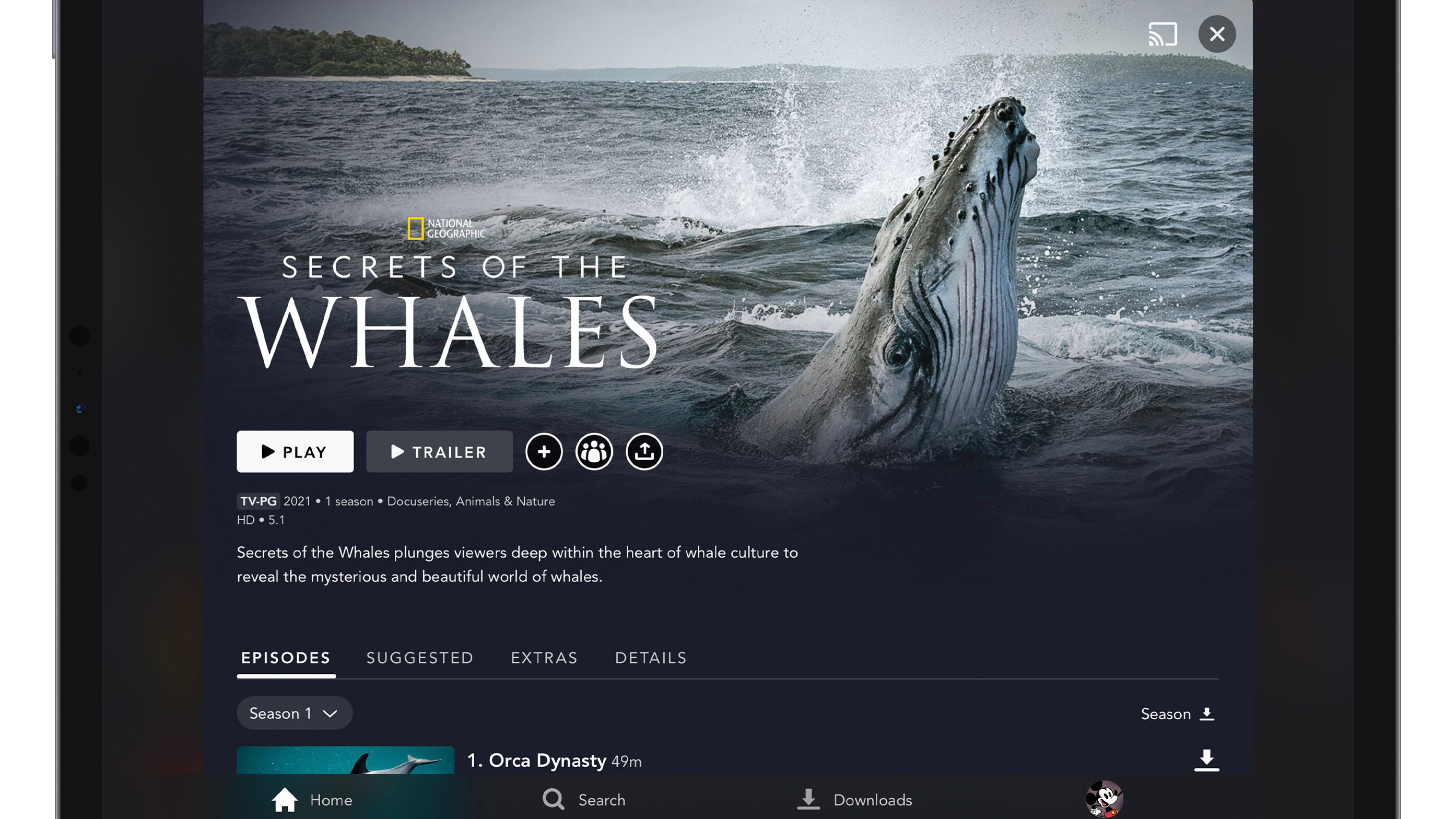Screen dimensions: 1456x819
Task: Open Search in the bottom navigation
Action: tap(584, 800)
